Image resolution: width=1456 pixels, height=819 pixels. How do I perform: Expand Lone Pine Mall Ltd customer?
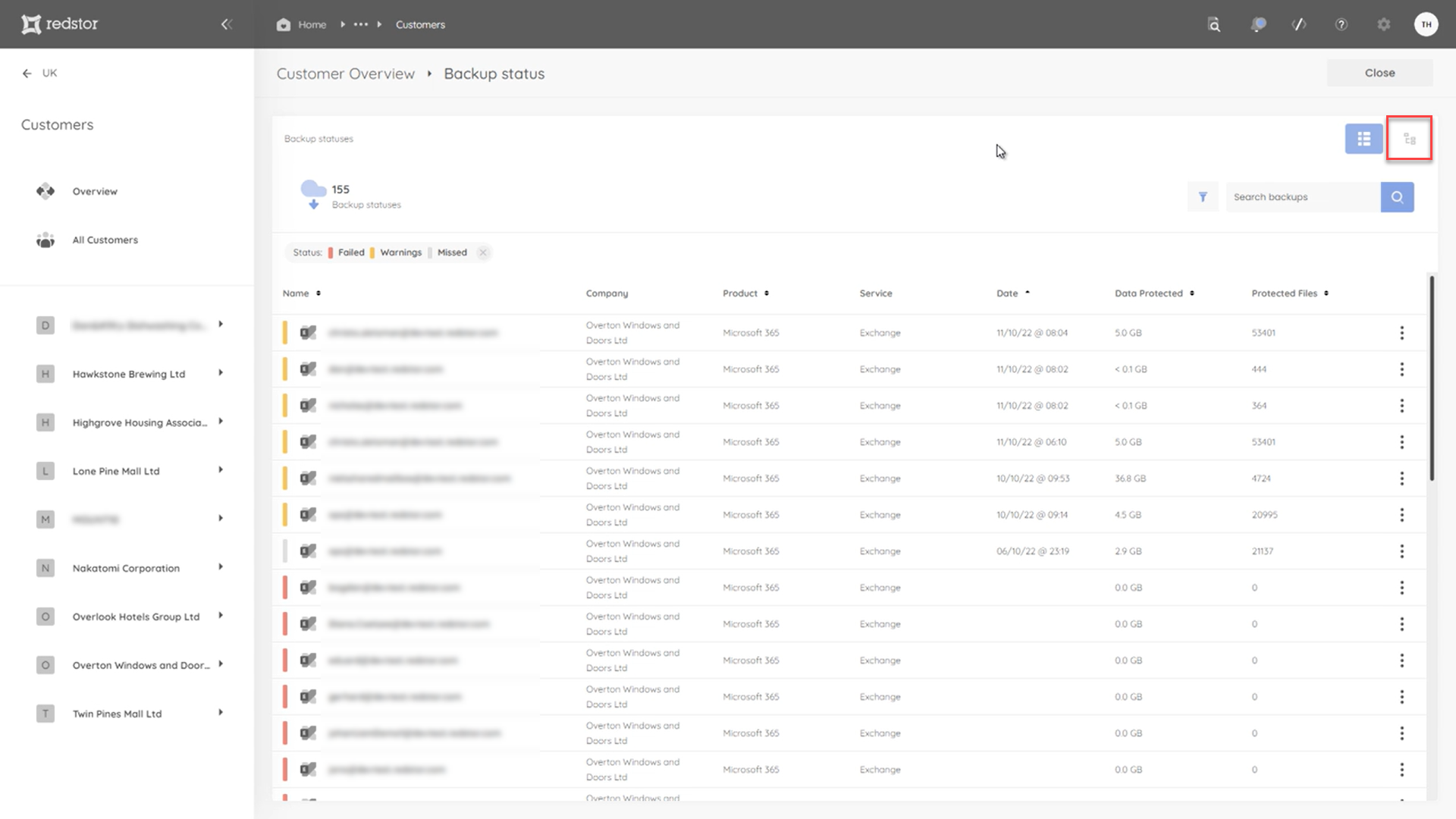(221, 469)
